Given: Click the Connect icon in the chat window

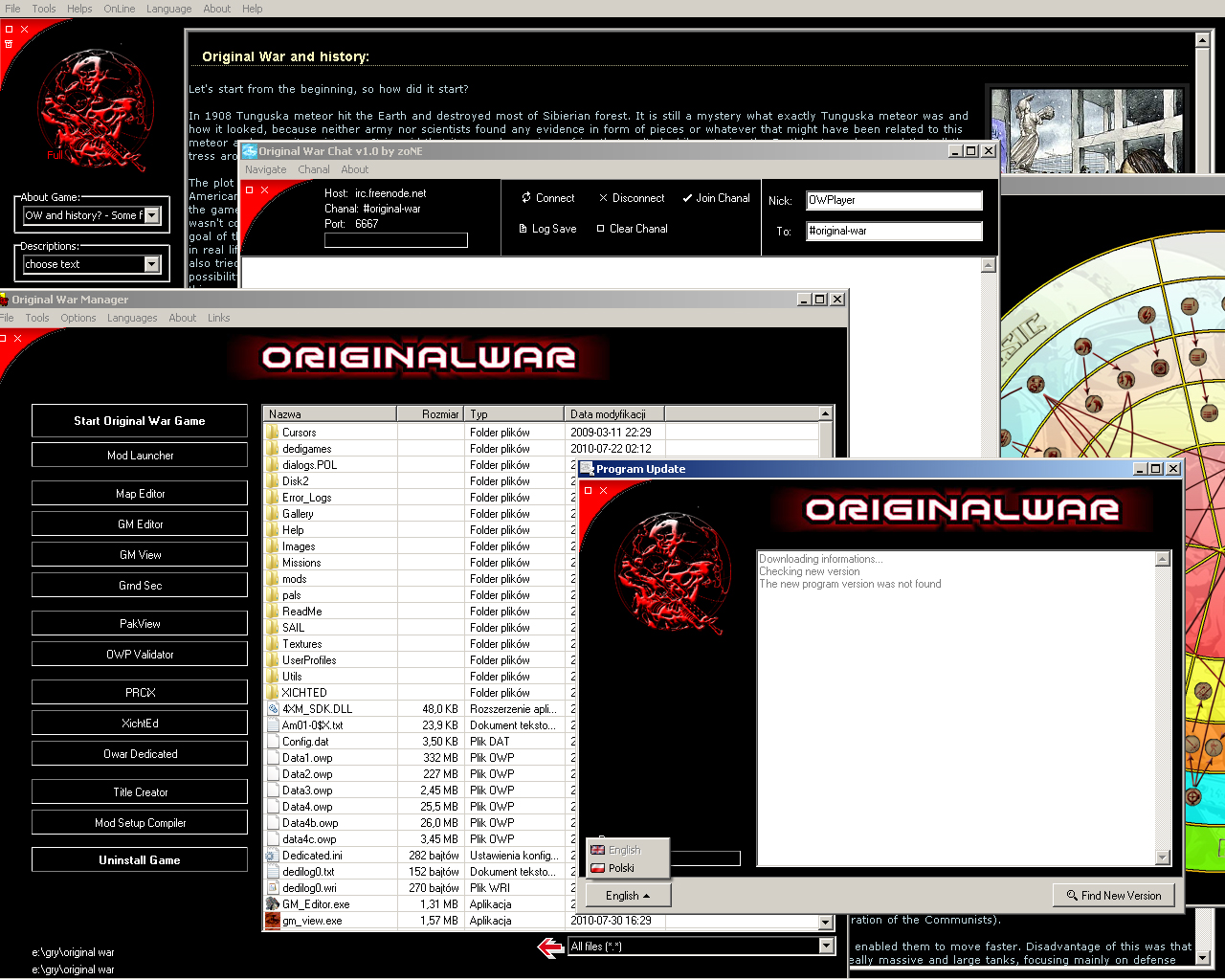Looking at the screenshot, I should point(526,198).
